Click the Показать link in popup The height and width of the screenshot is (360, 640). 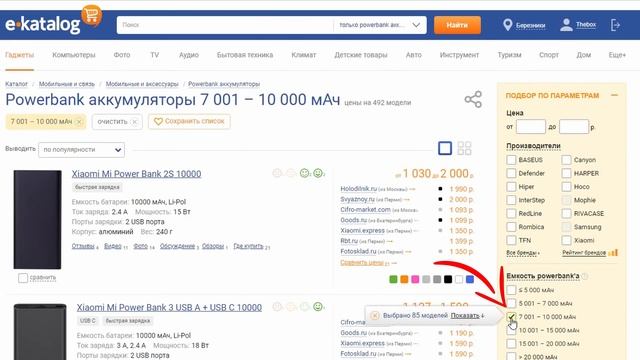tap(465, 316)
